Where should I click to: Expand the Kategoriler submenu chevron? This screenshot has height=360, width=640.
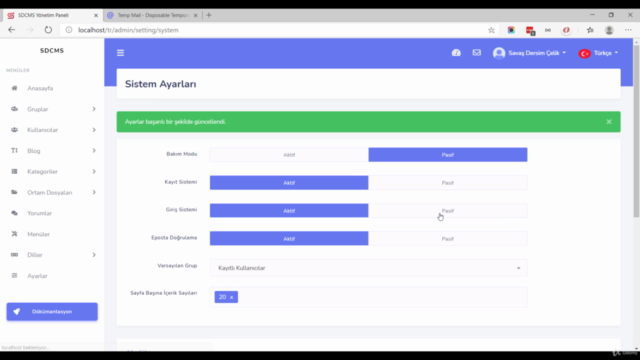(x=94, y=171)
